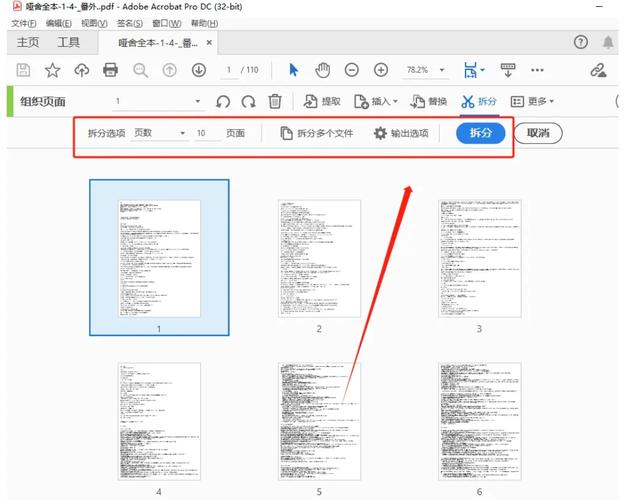Print the document with the printer icon
The width and height of the screenshot is (640, 500).
(x=111, y=70)
